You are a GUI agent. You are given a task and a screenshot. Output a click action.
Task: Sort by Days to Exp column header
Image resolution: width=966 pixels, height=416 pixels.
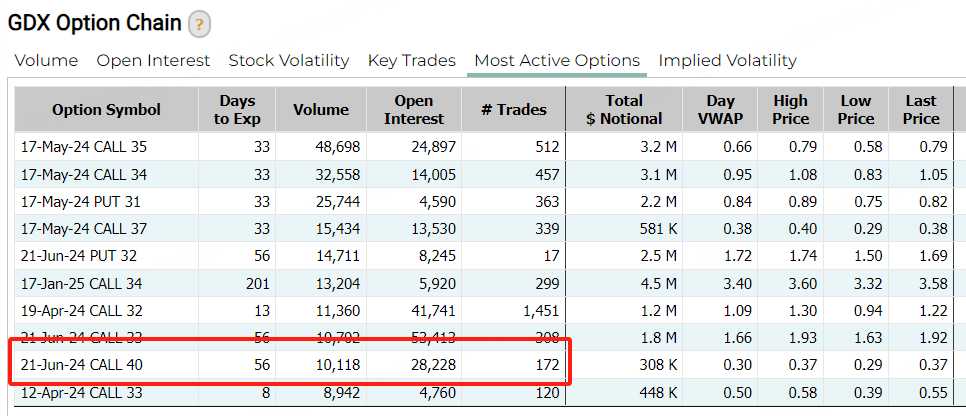coord(237,110)
